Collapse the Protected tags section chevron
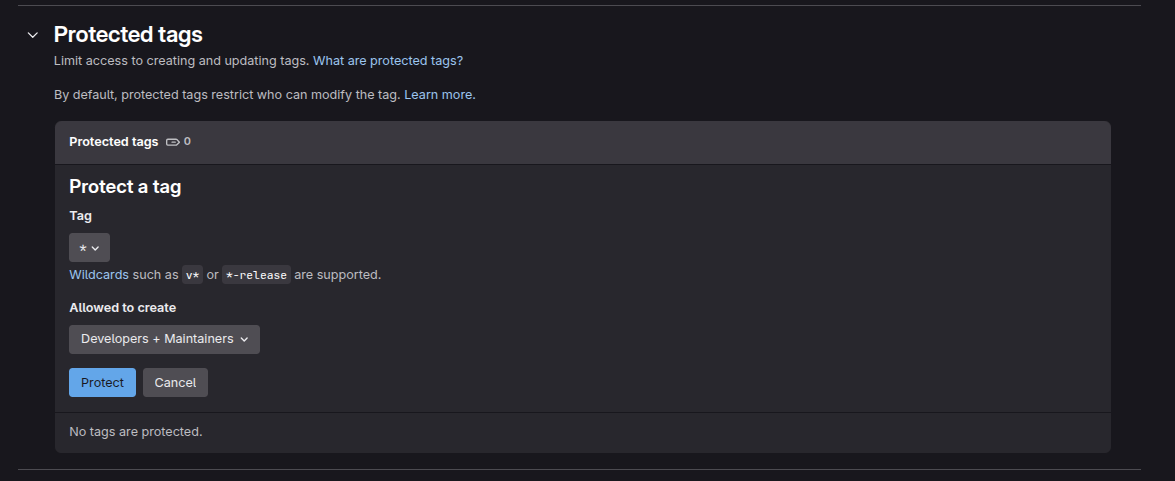The image size is (1175, 481). pos(33,35)
